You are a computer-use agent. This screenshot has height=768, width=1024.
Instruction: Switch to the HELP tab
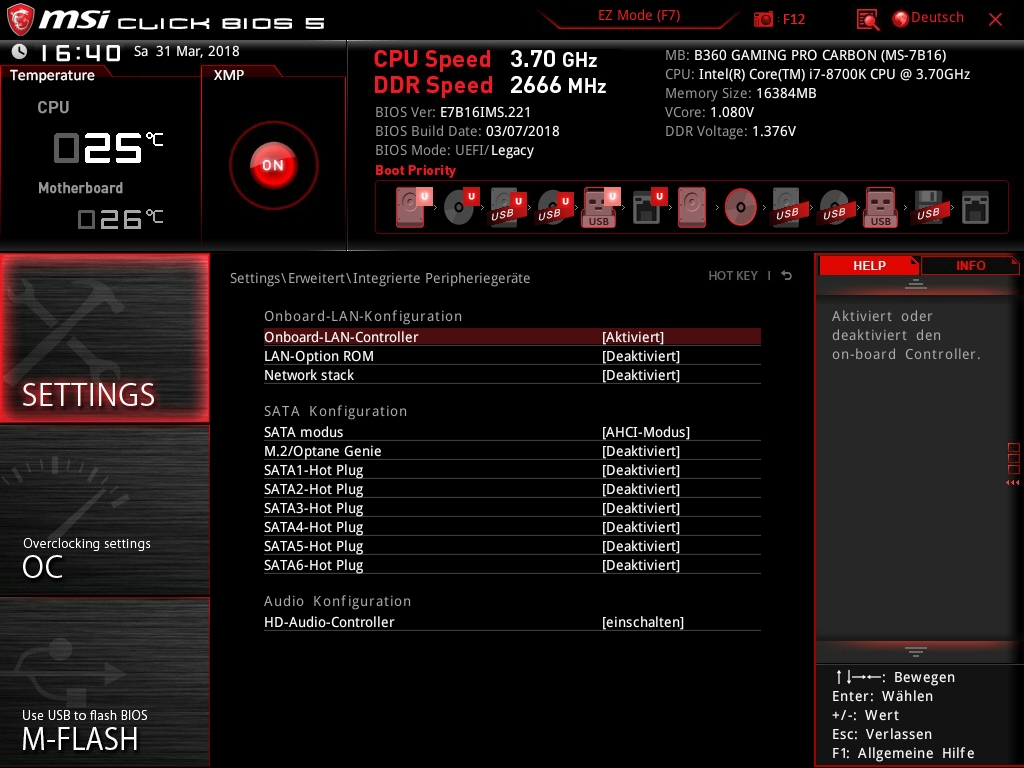869,265
